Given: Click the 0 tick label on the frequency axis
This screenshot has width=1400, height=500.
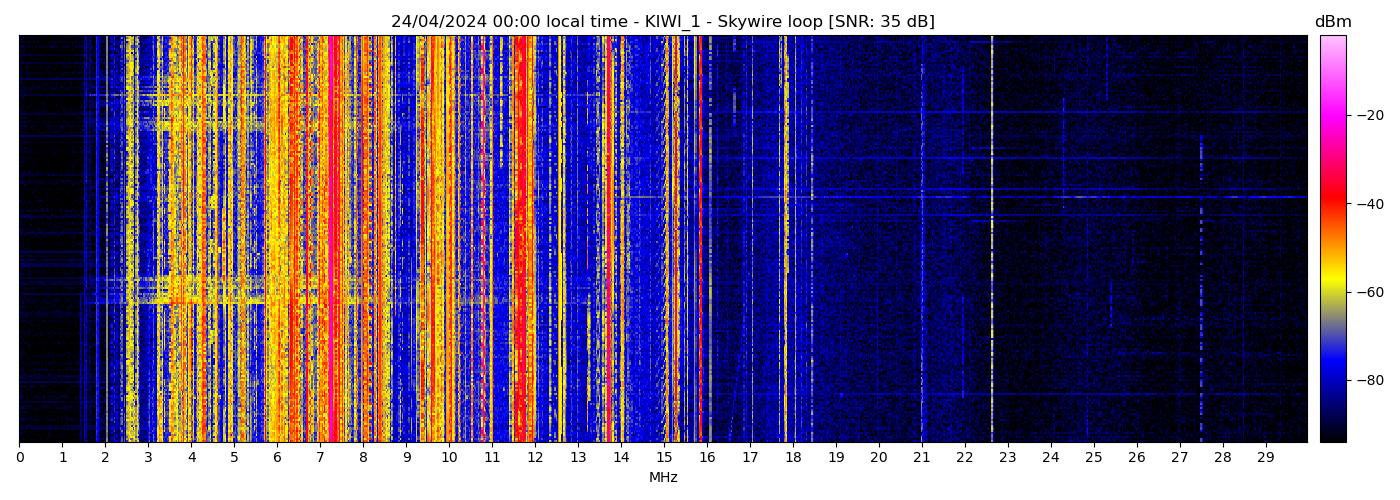Looking at the screenshot, I should click(x=19, y=457).
